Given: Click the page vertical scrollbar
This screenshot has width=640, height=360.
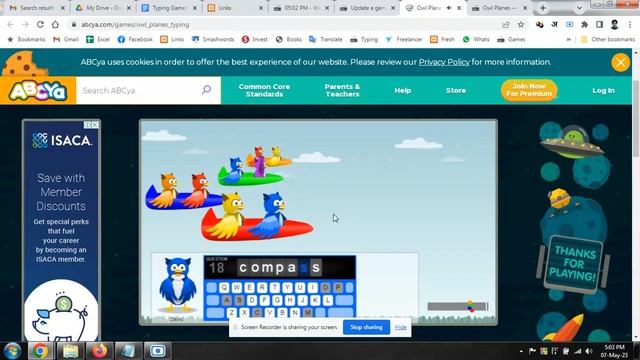Looking at the screenshot, I should coord(636,118).
